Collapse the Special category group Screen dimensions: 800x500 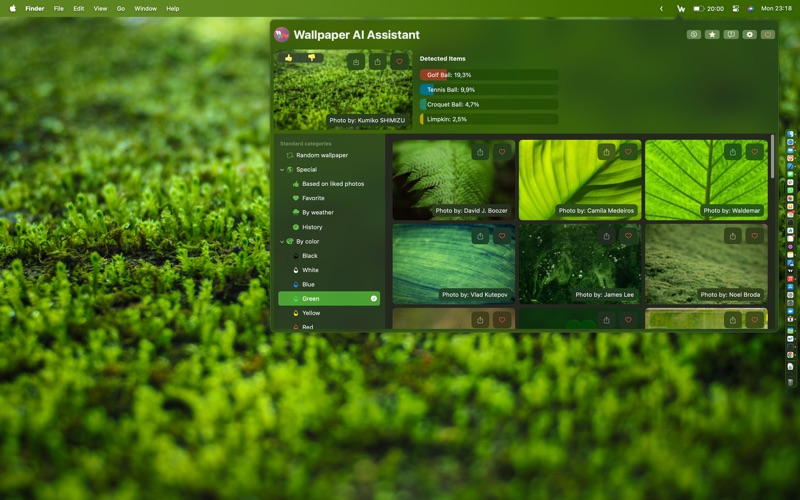pyautogui.click(x=282, y=170)
